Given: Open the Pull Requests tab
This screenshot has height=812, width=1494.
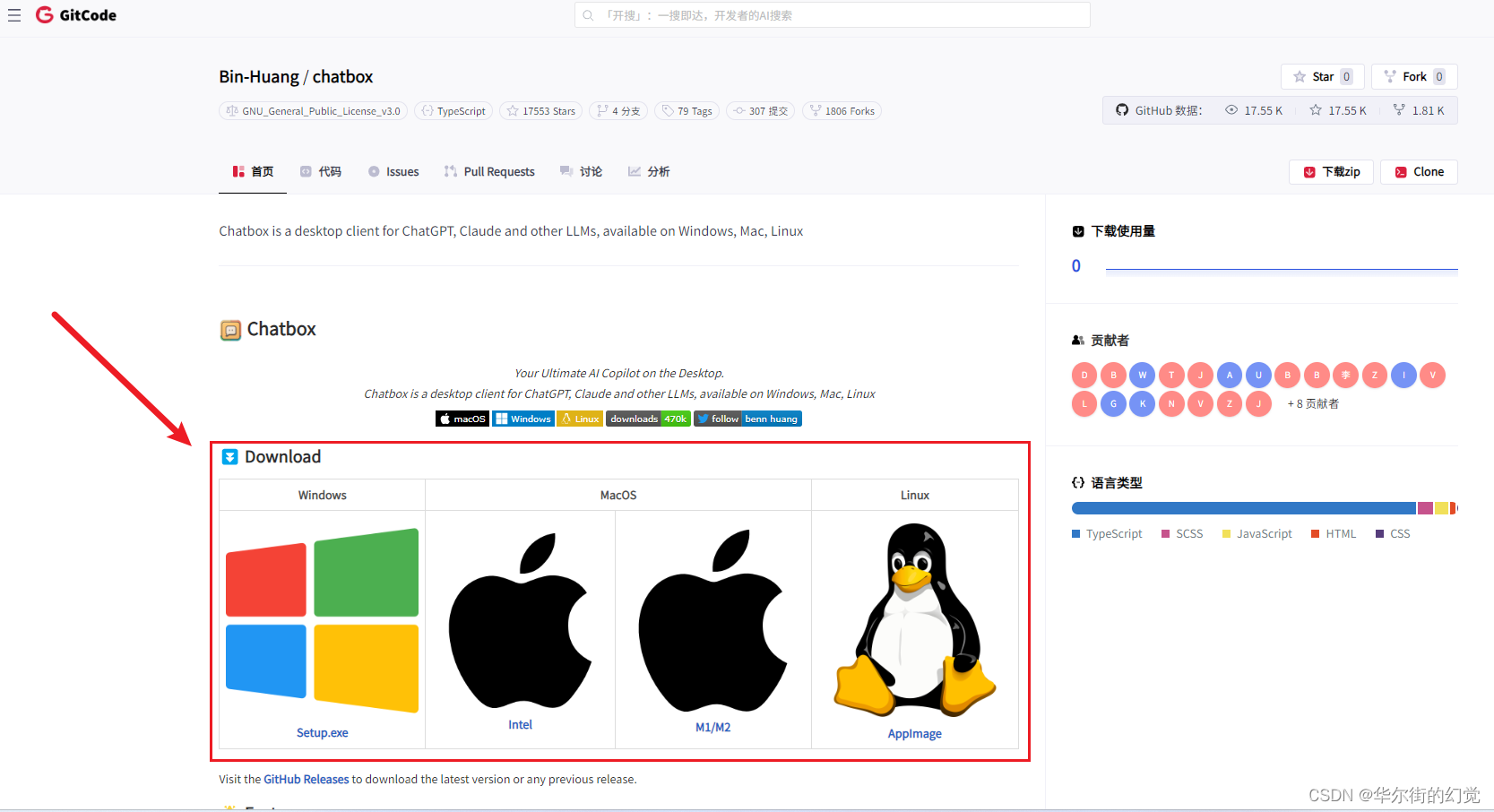Looking at the screenshot, I should [x=489, y=172].
